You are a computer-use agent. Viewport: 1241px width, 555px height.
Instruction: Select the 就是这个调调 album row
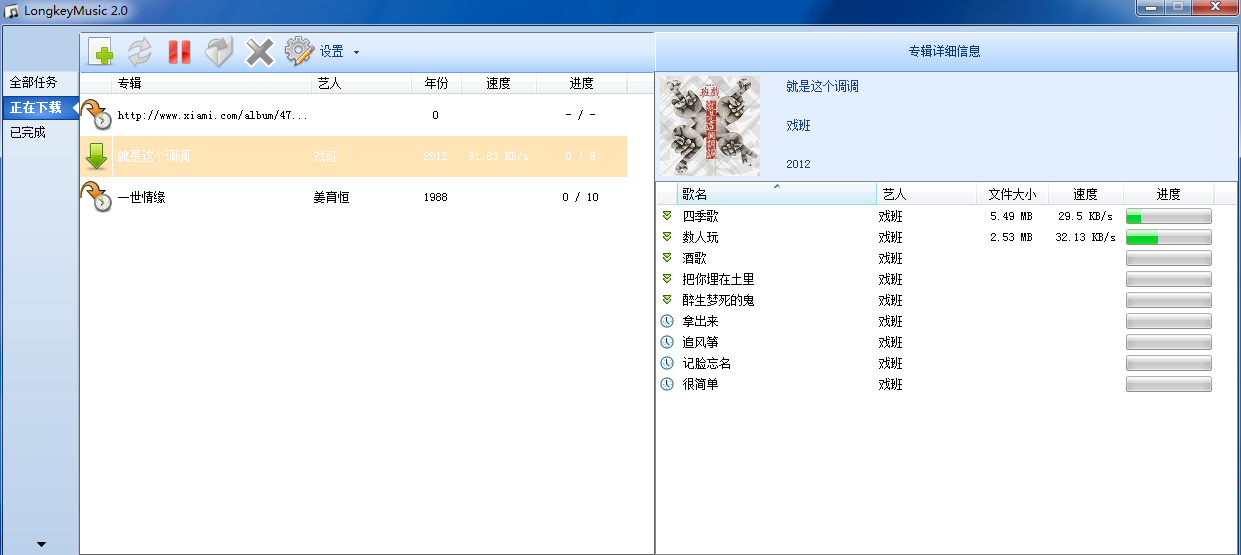click(x=353, y=156)
